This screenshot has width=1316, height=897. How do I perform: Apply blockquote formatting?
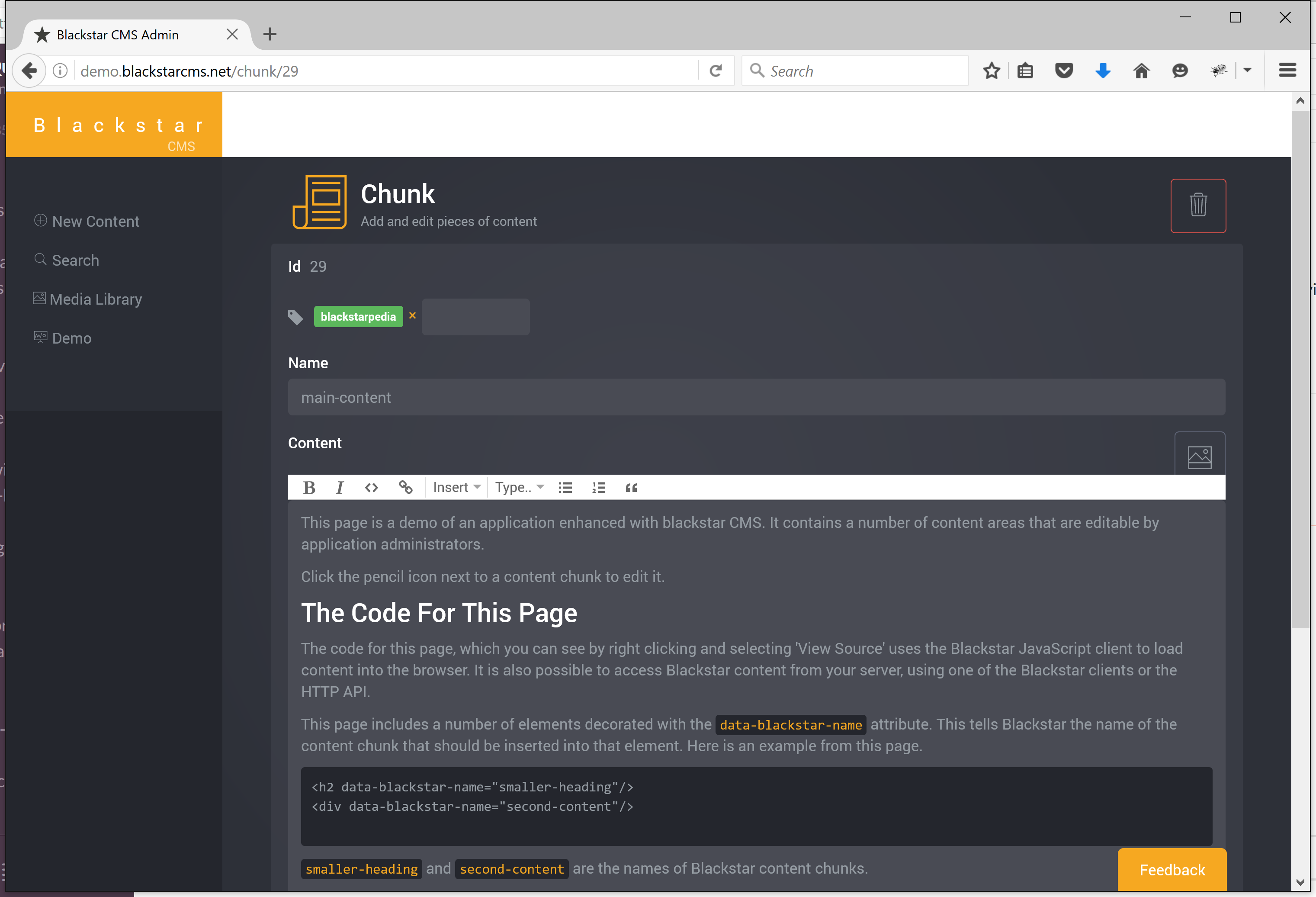[631, 488]
